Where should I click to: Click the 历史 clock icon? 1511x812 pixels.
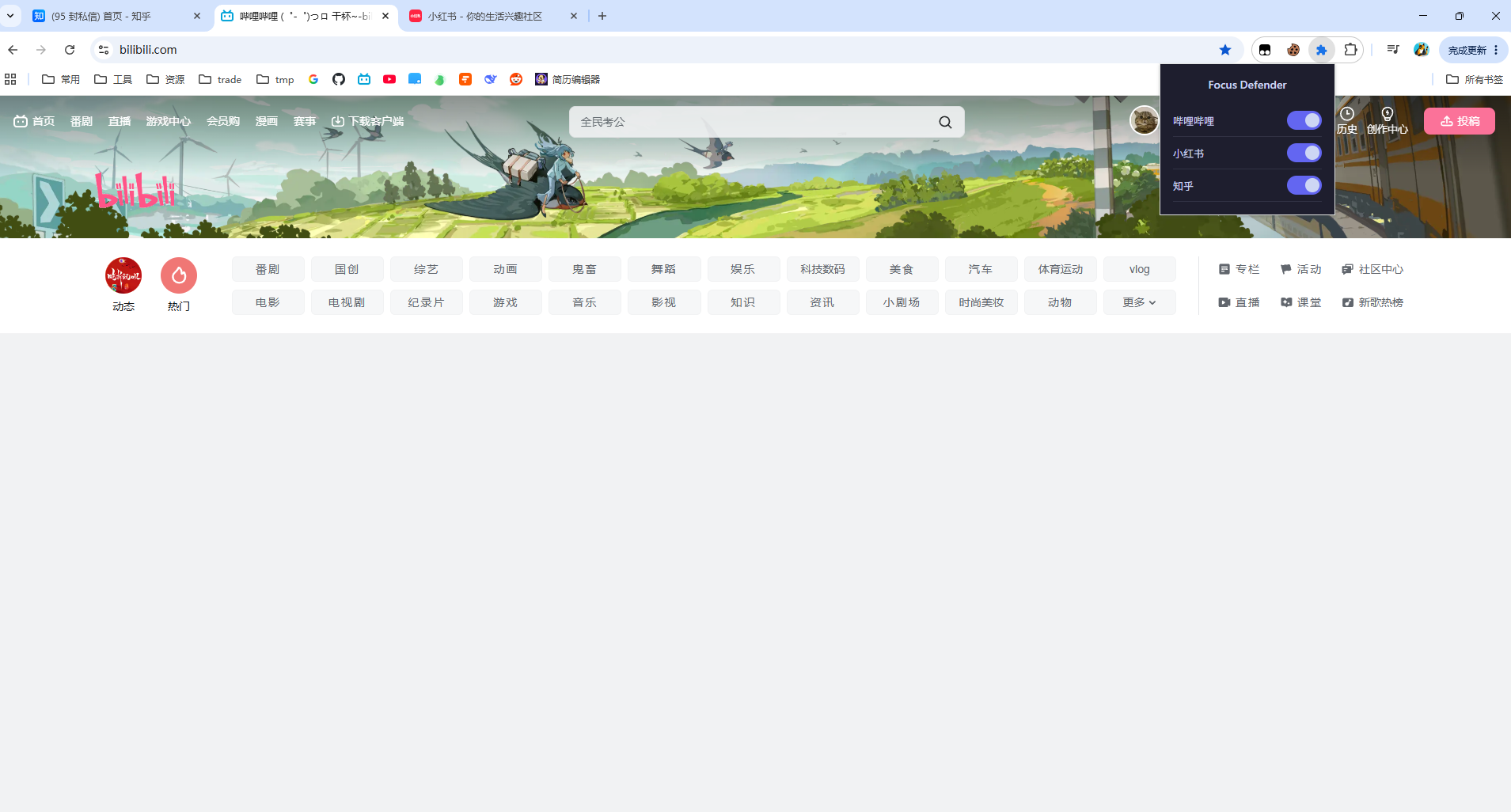(x=1346, y=114)
